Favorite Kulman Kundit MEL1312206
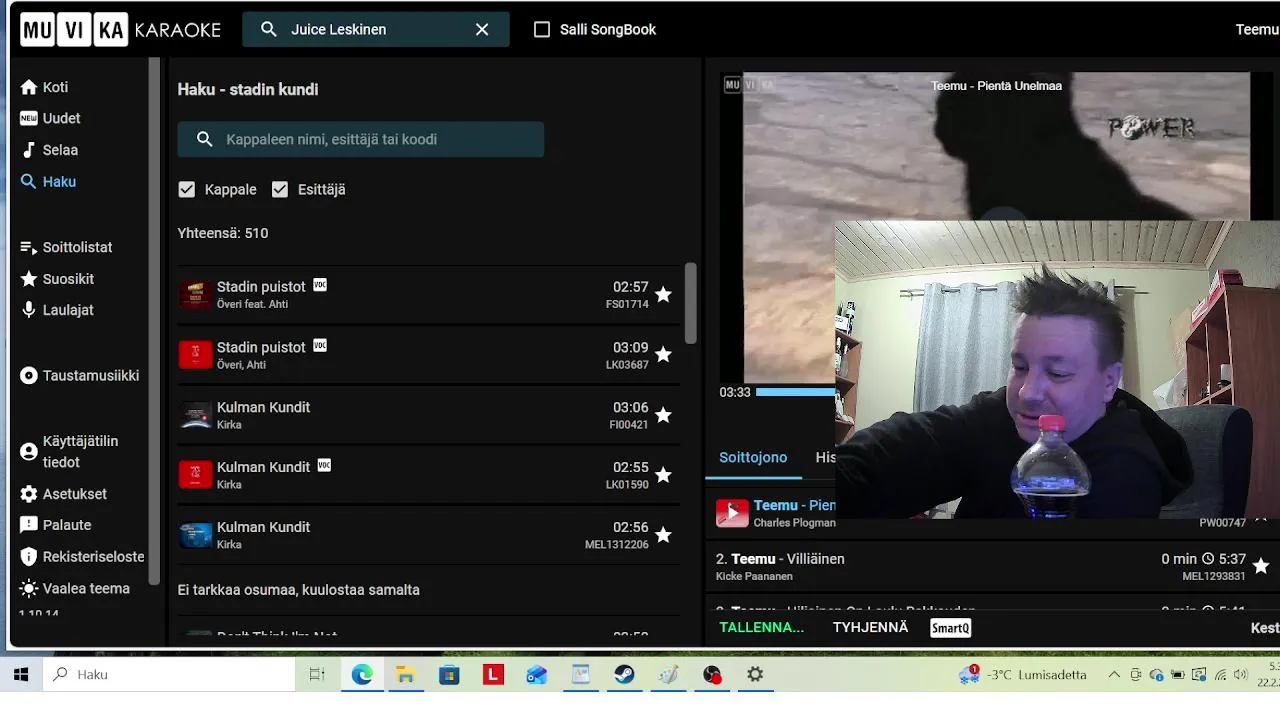The image size is (1280, 720). point(663,535)
